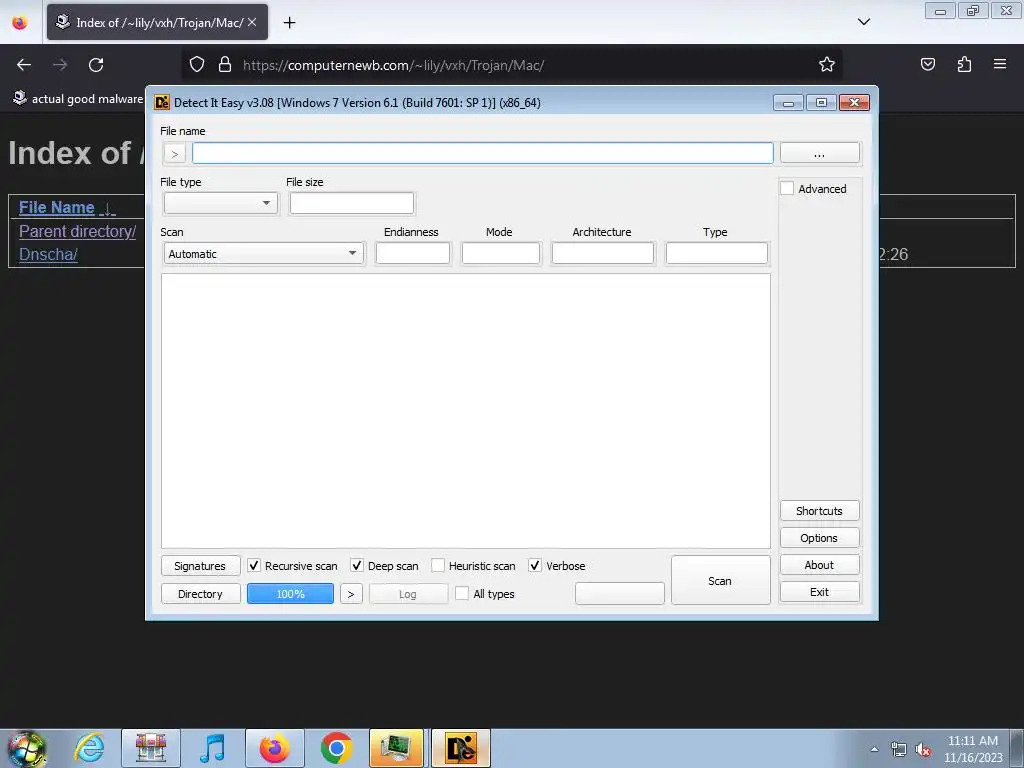This screenshot has height=768, width=1024.
Task: Click the Directory button
Action: tap(200, 594)
